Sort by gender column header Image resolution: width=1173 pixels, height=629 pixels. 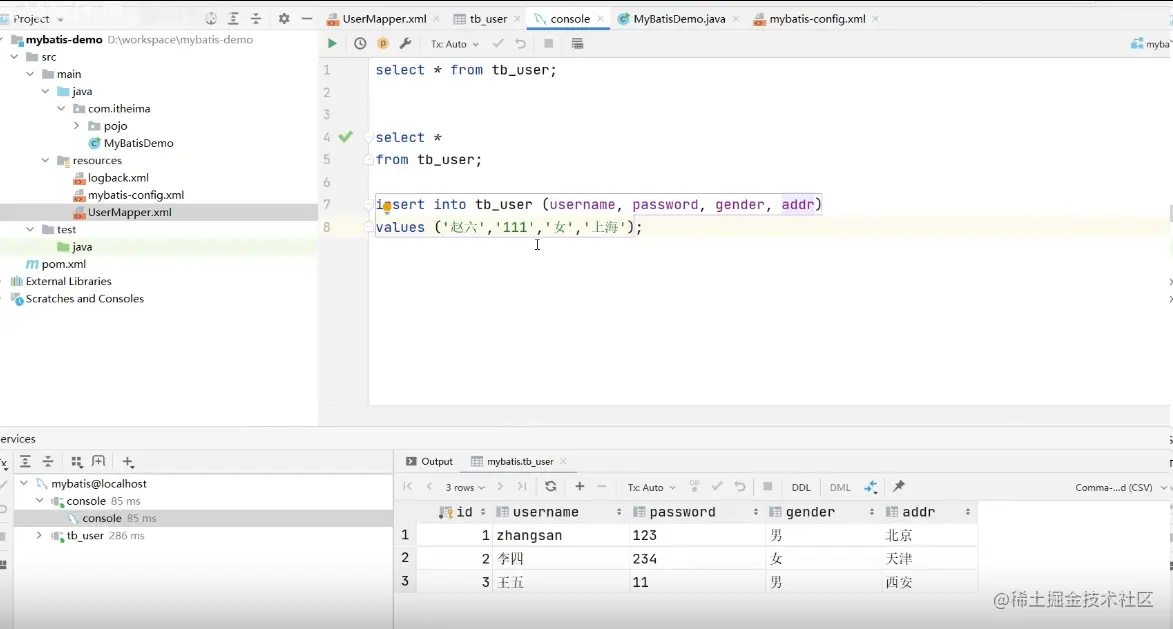pos(822,512)
